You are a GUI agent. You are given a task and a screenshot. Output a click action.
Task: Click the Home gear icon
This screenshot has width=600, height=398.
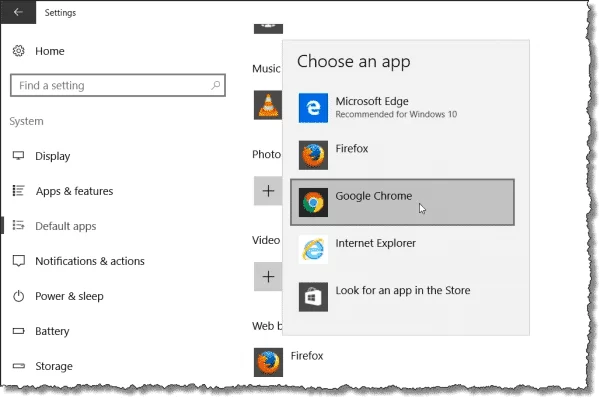pos(18,51)
